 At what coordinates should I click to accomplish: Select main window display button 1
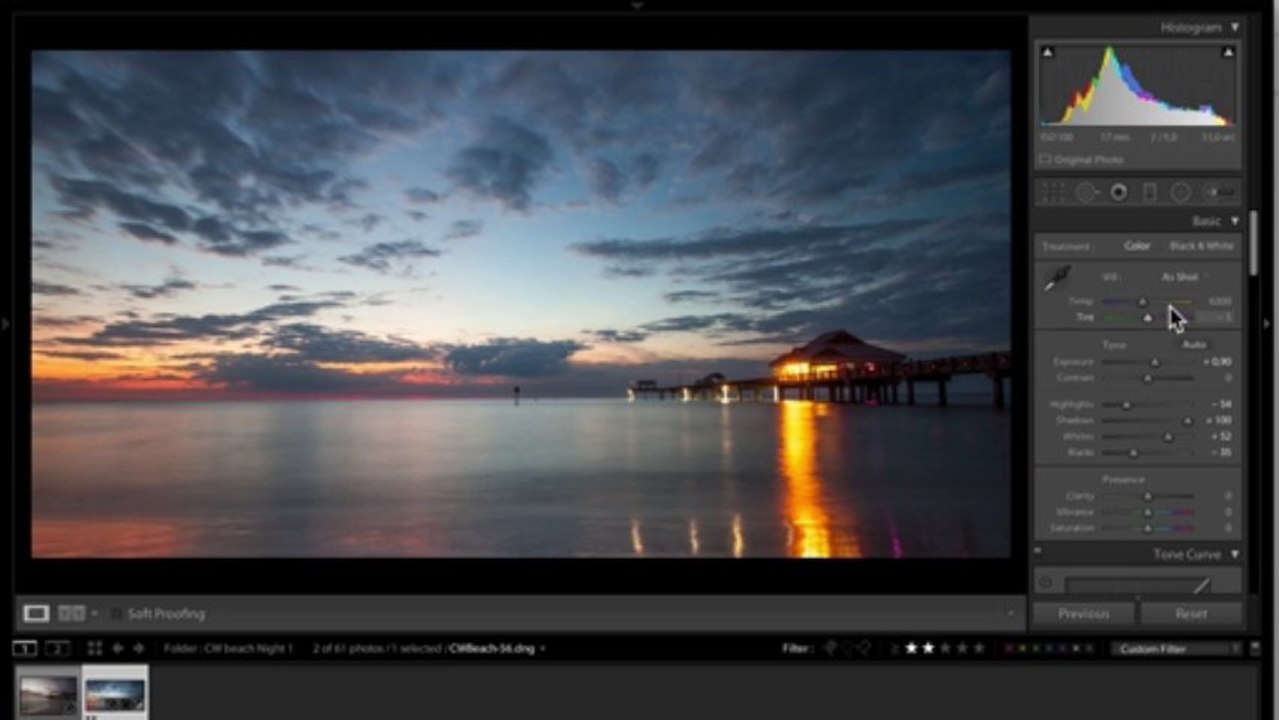click(x=24, y=649)
